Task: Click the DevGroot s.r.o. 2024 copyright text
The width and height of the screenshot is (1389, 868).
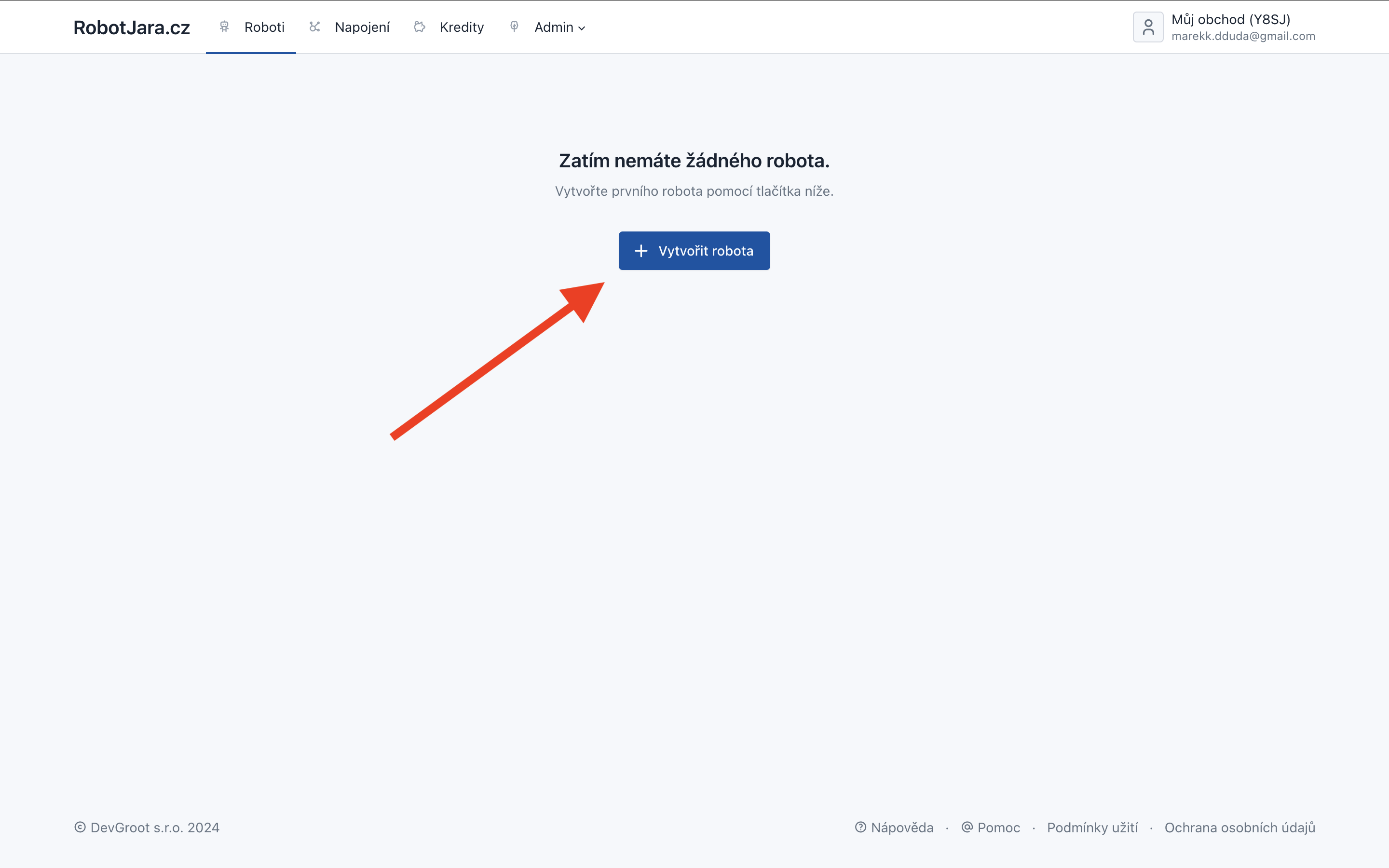Action: 155,827
